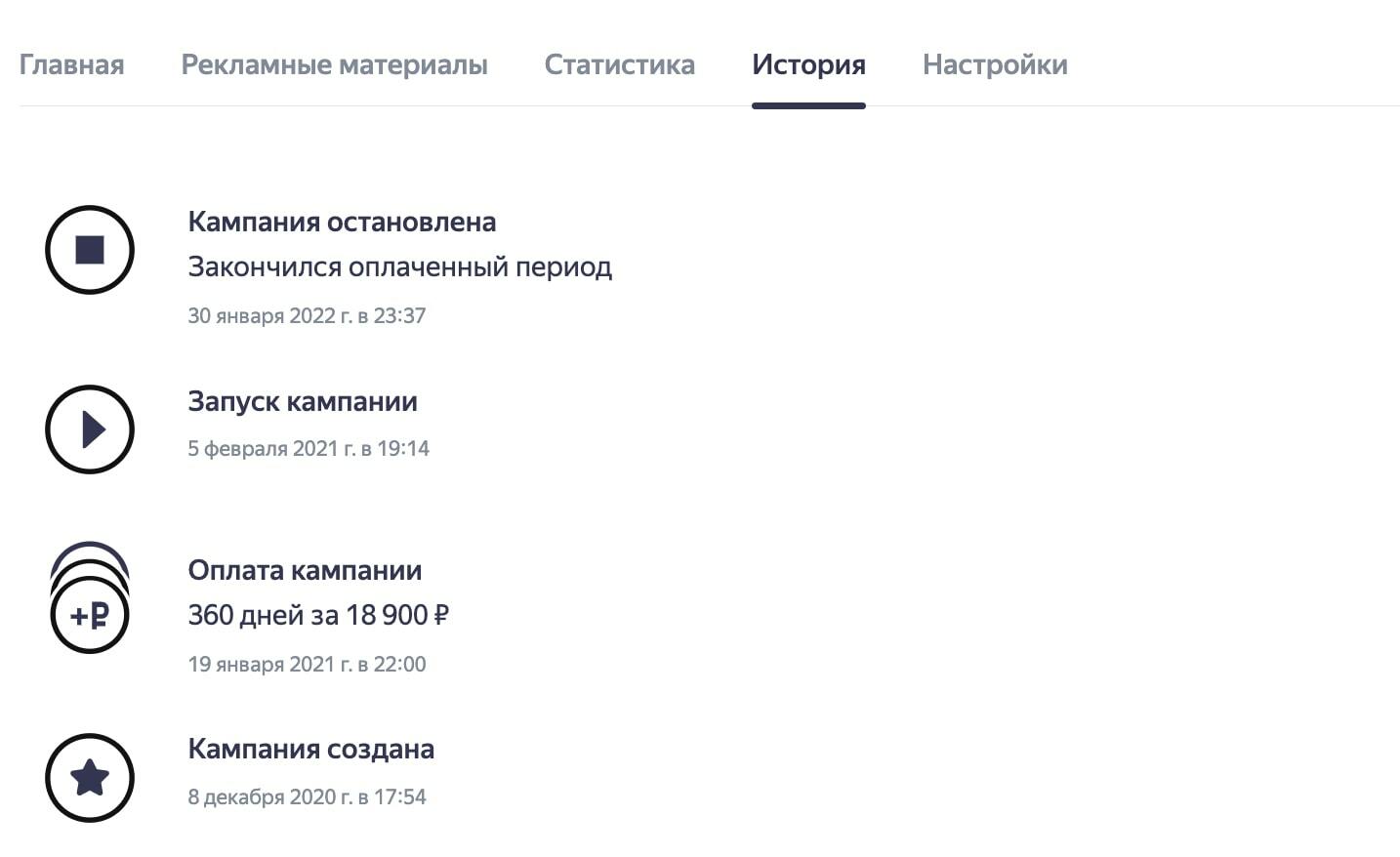Click the star icon for campaign created
This screenshot has height=857, width=1400.
click(x=90, y=778)
